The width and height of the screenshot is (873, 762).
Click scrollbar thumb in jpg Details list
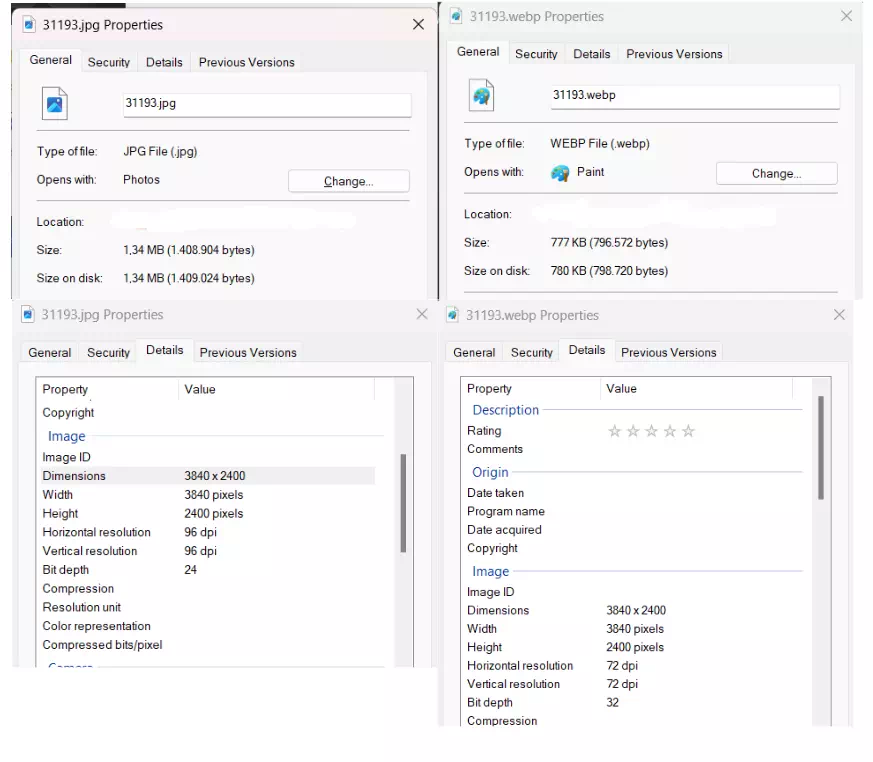point(403,502)
